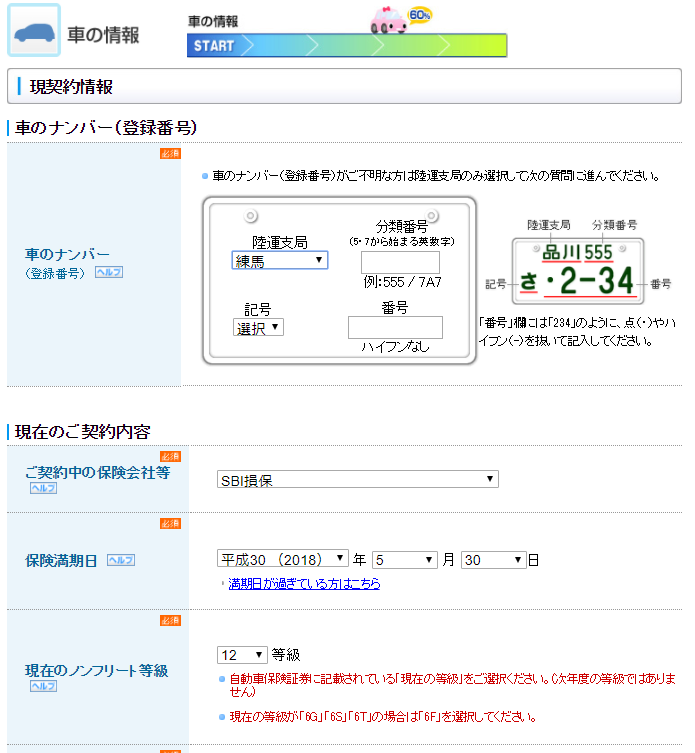Open the 陸運支局 dropdown showing 練馬
The image size is (695, 753).
[x=279, y=260]
